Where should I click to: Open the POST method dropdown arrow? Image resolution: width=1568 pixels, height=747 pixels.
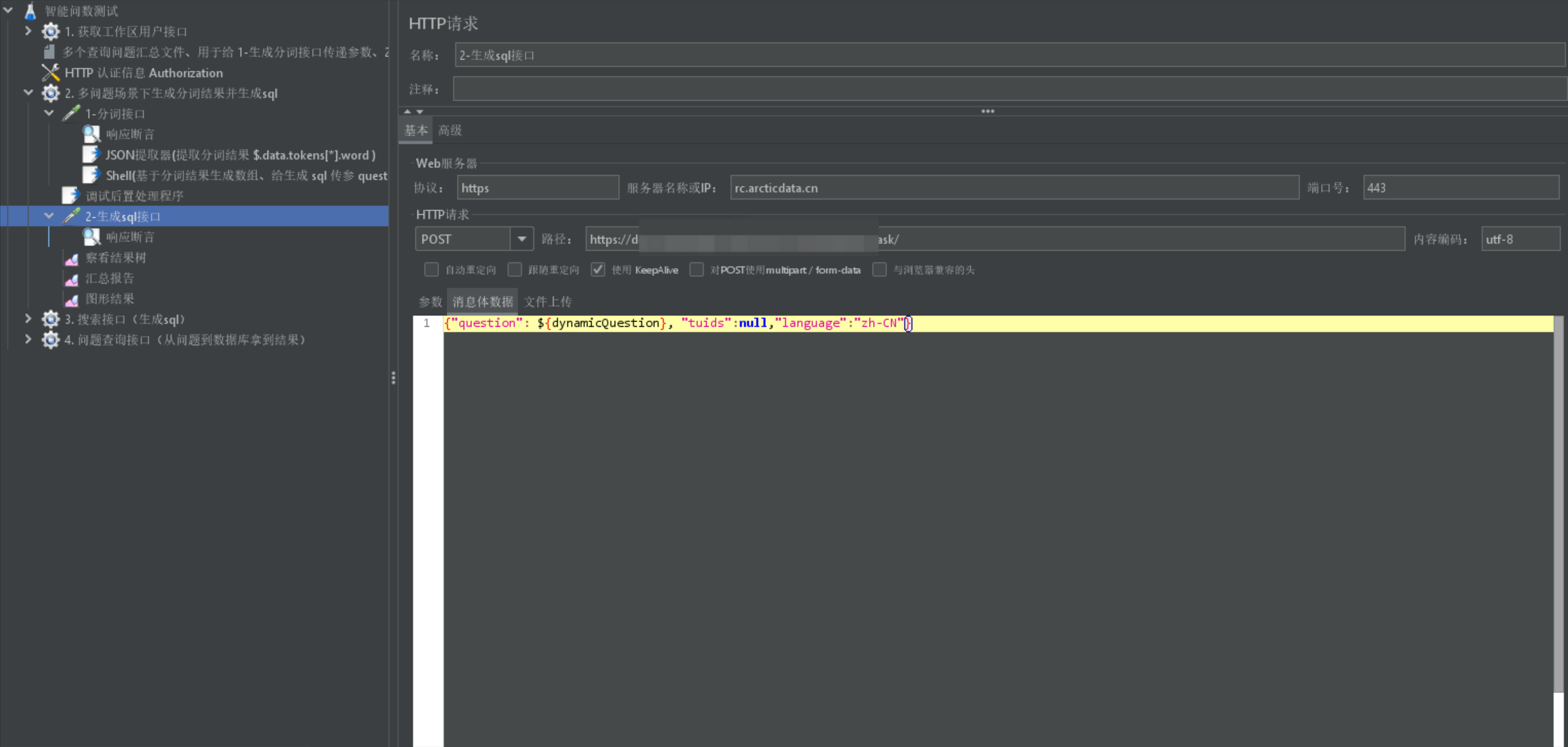click(522, 239)
